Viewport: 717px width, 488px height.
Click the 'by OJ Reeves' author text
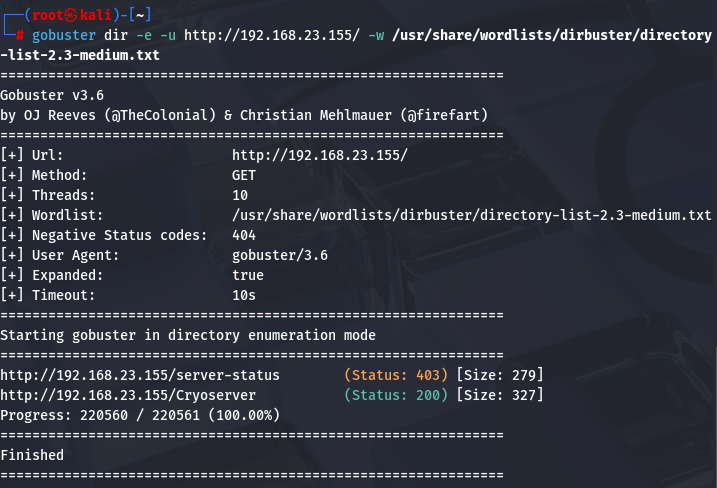(x=48, y=115)
